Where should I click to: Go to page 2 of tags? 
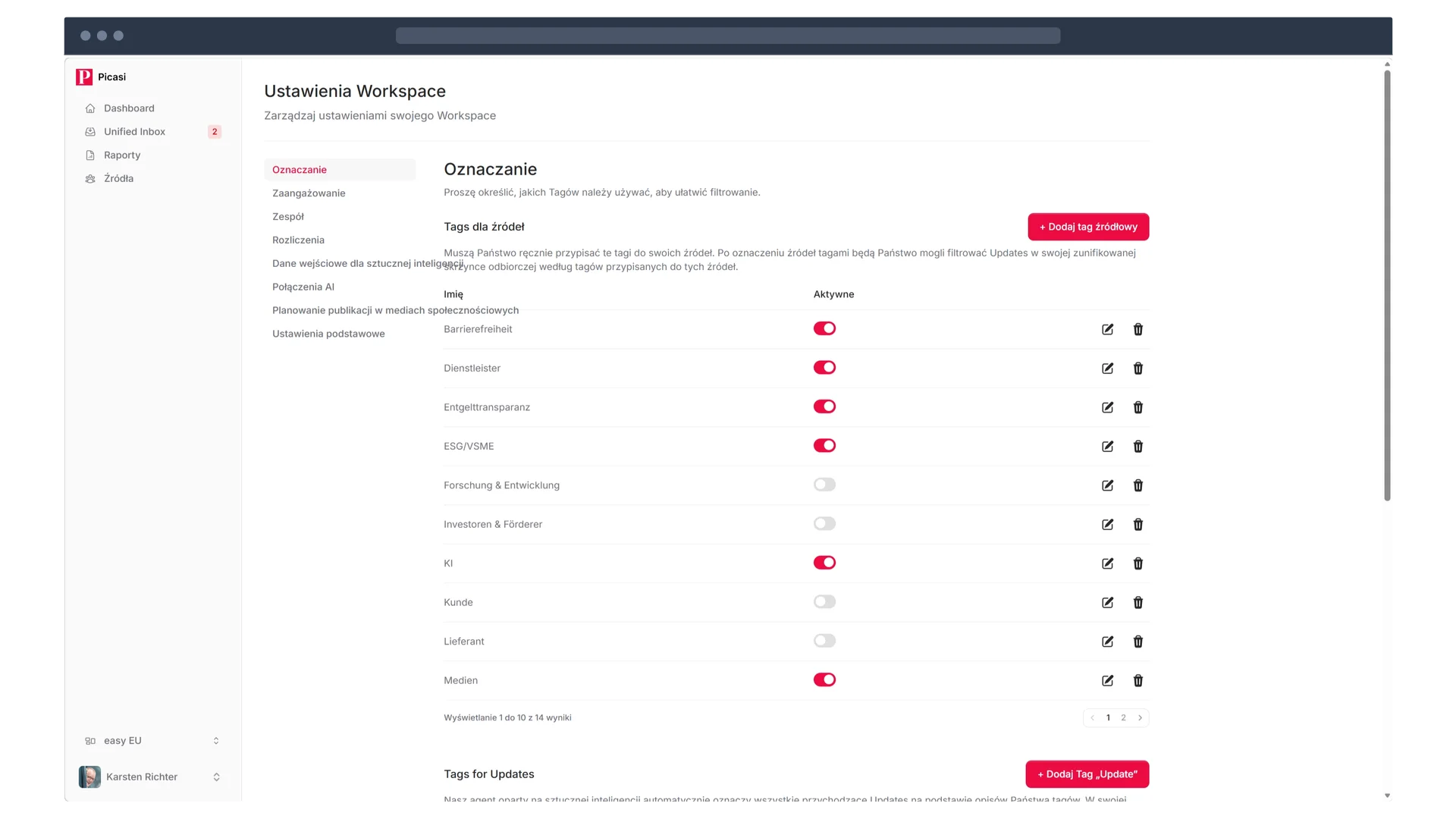click(1123, 718)
